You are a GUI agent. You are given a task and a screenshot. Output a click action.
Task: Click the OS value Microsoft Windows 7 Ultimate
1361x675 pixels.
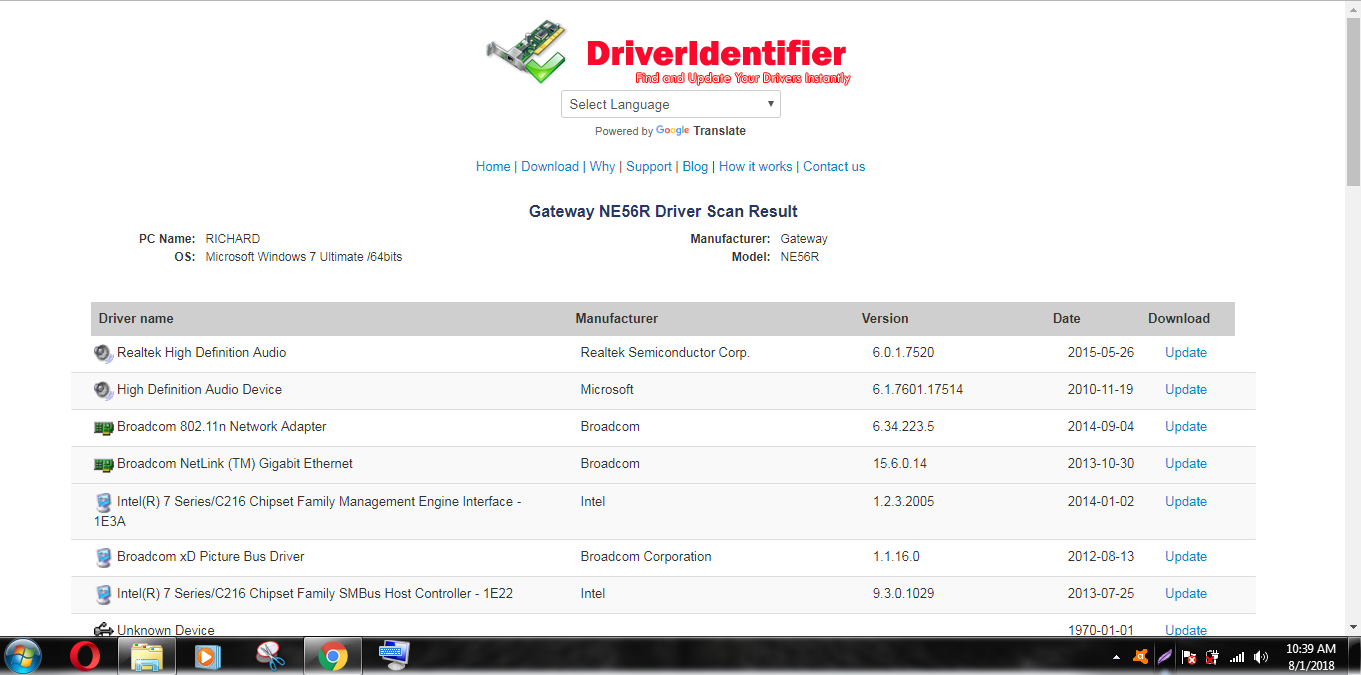[304, 257]
